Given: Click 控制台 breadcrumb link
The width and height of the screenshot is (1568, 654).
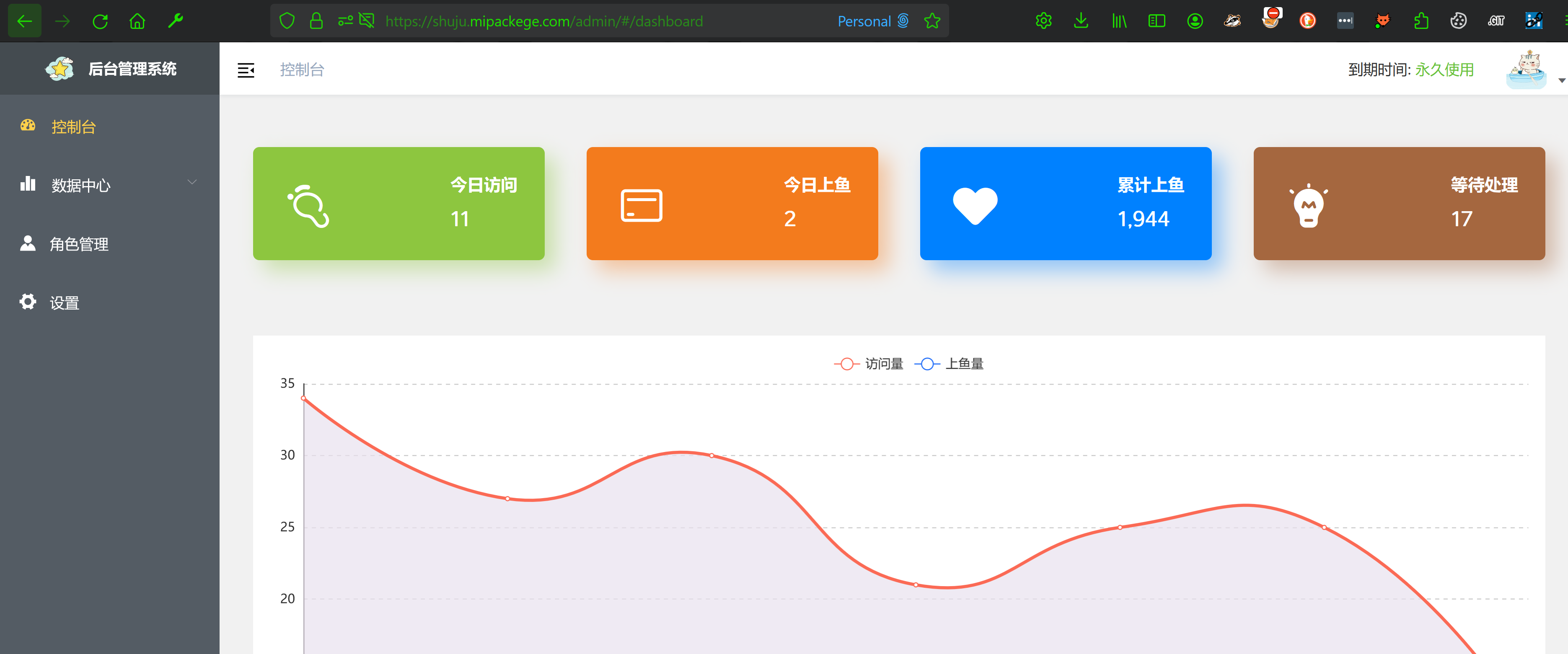Looking at the screenshot, I should tap(302, 70).
